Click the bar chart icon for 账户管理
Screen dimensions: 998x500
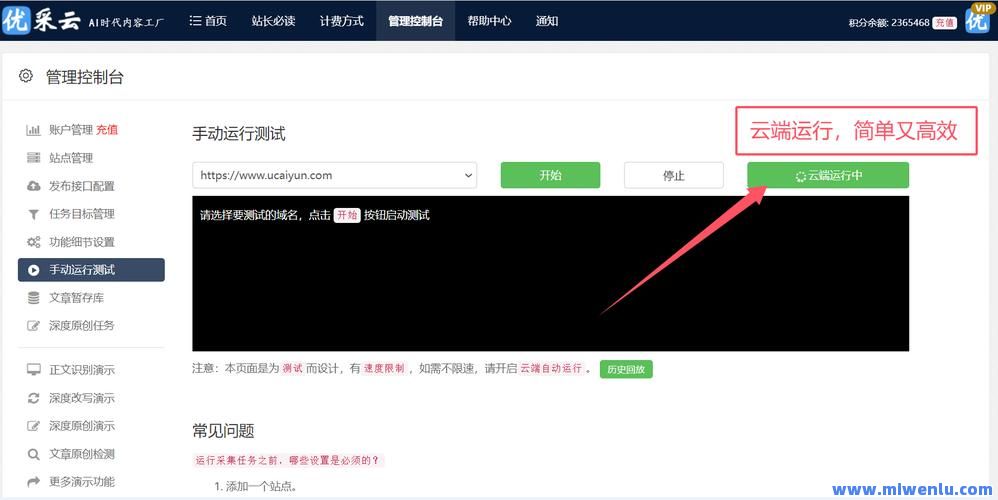click(33, 130)
